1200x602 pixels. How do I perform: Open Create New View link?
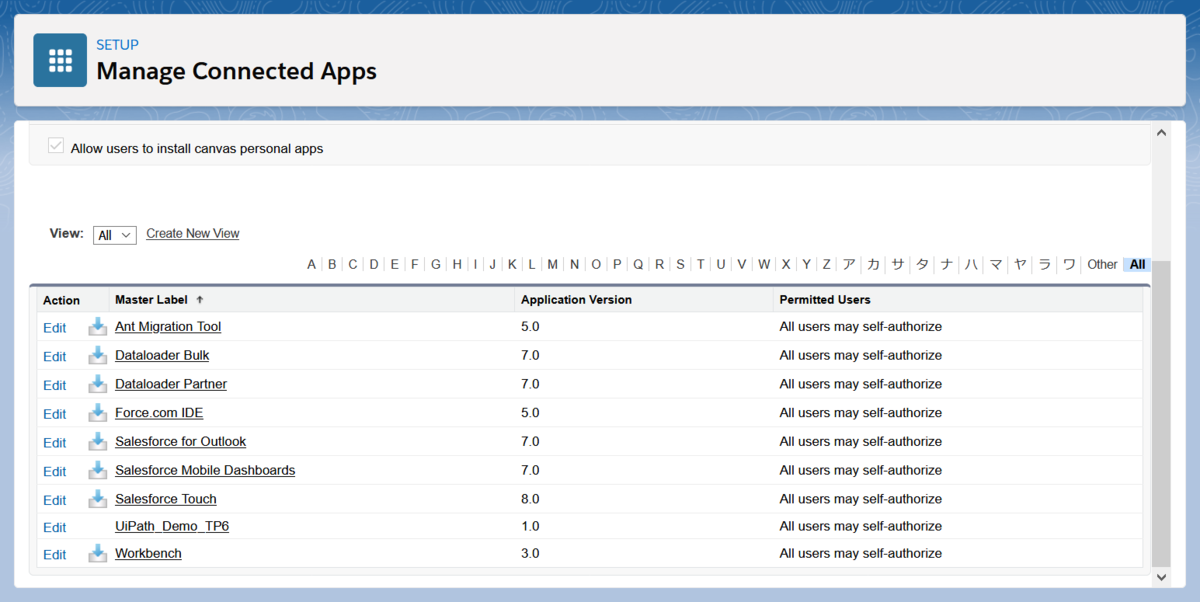pyautogui.click(x=193, y=233)
